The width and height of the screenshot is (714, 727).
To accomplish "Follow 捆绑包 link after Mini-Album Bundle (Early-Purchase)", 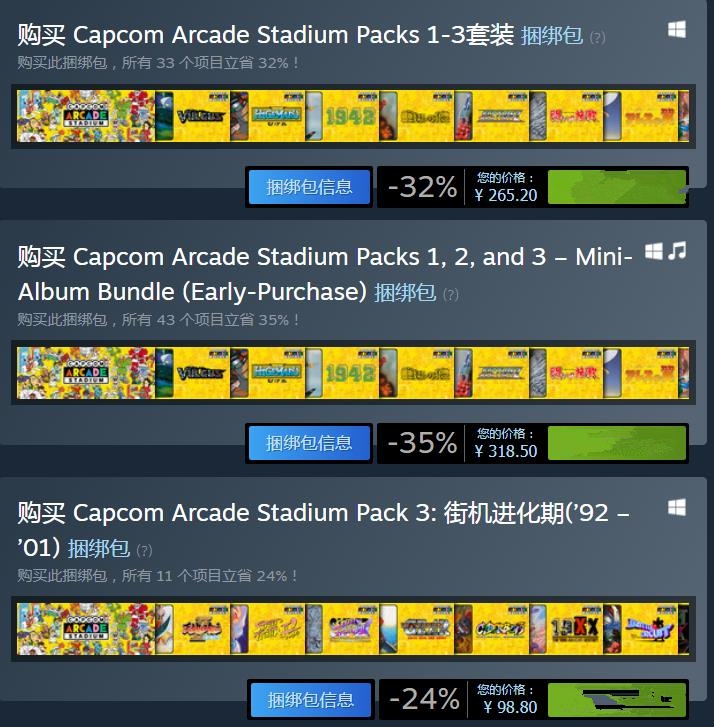I will (405, 293).
